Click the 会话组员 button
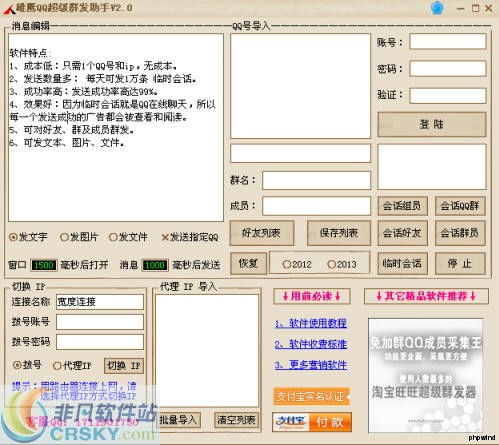This screenshot has width=499, height=445. tap(402, 206)
